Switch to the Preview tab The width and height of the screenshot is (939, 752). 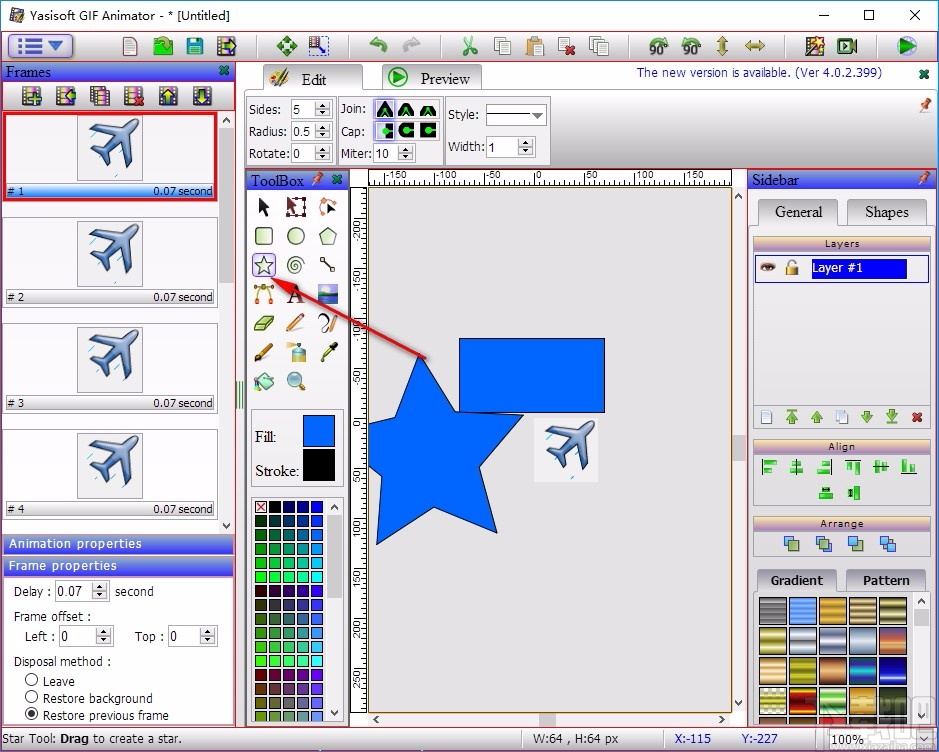[x=431, y=78]
